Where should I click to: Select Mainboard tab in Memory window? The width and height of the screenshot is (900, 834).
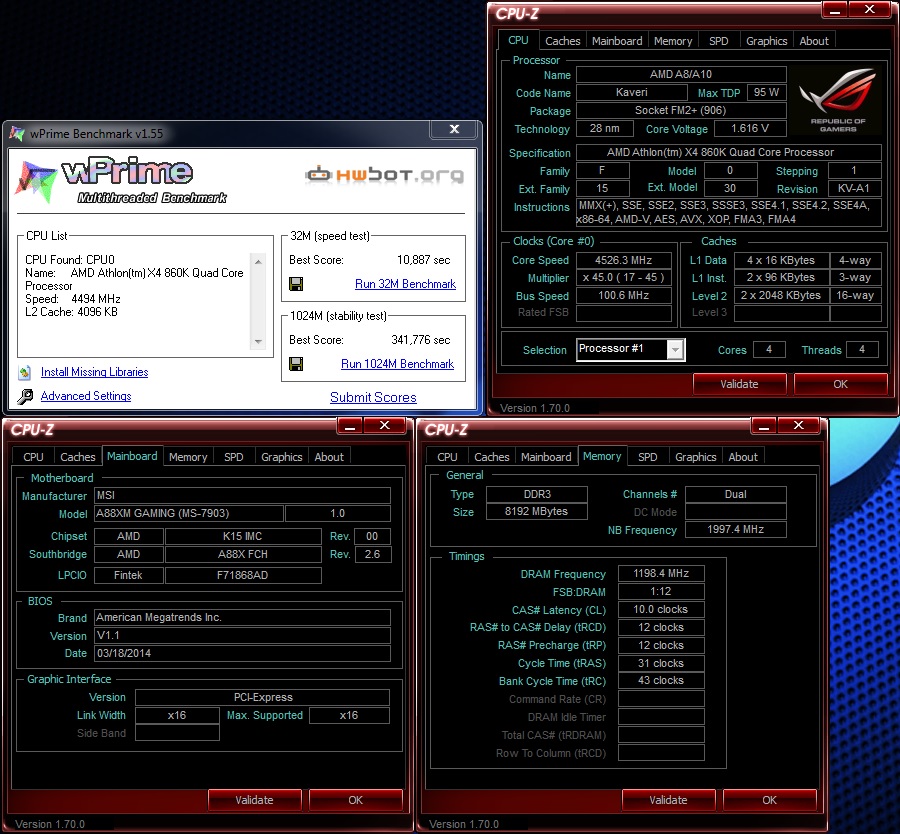point(546,457)
